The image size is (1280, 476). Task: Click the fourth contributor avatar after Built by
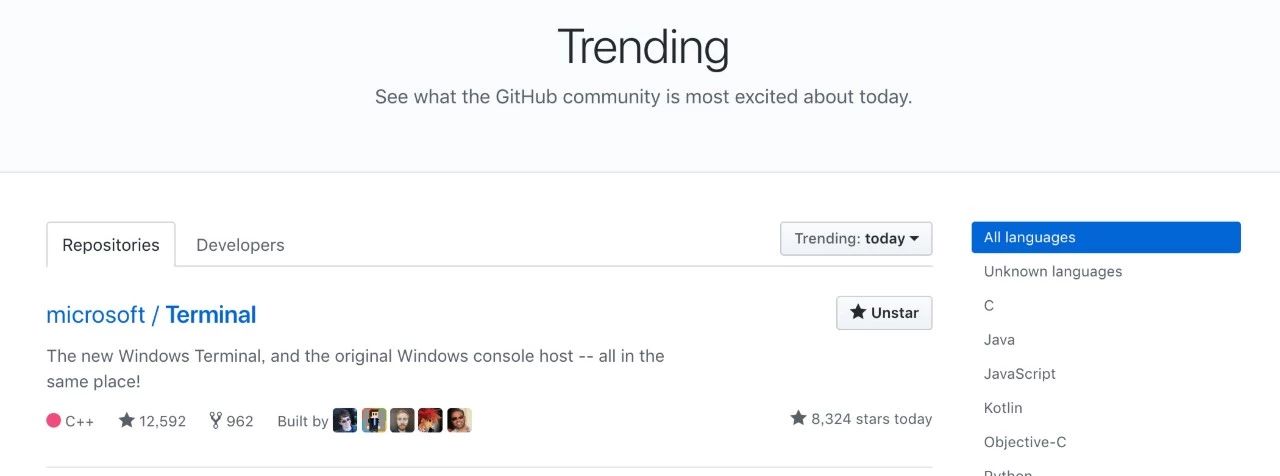pyautogui.click(x=430, y=420)
